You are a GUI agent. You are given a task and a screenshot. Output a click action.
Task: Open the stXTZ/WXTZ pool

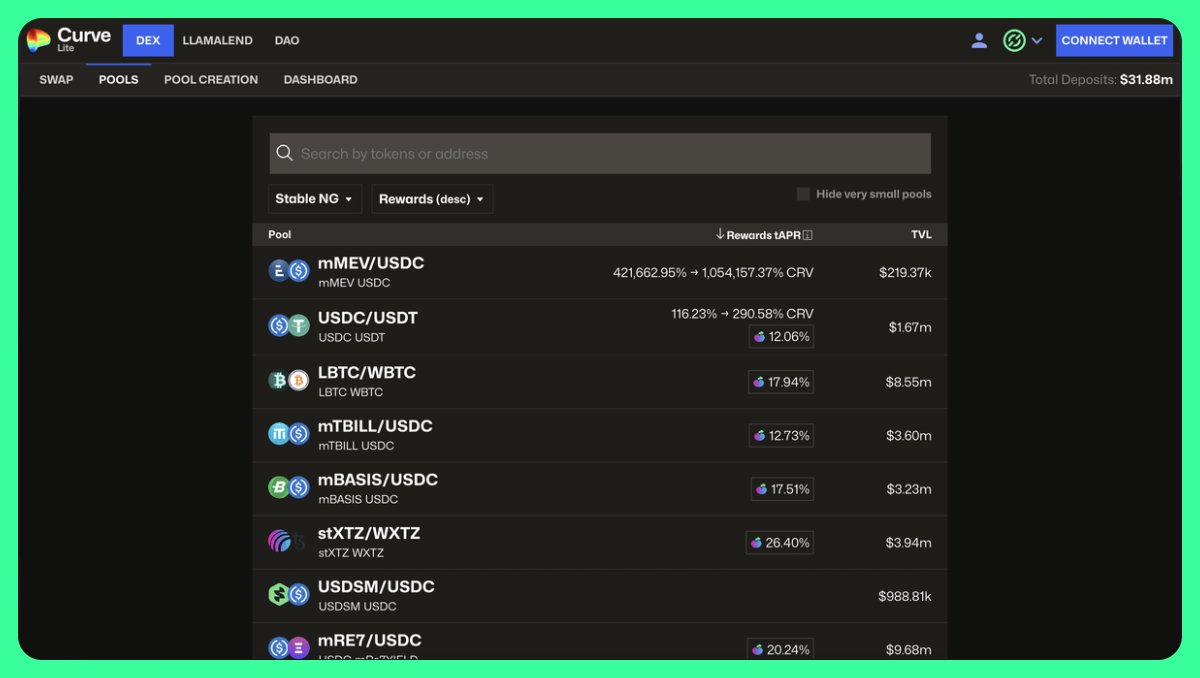pos(600,542)
